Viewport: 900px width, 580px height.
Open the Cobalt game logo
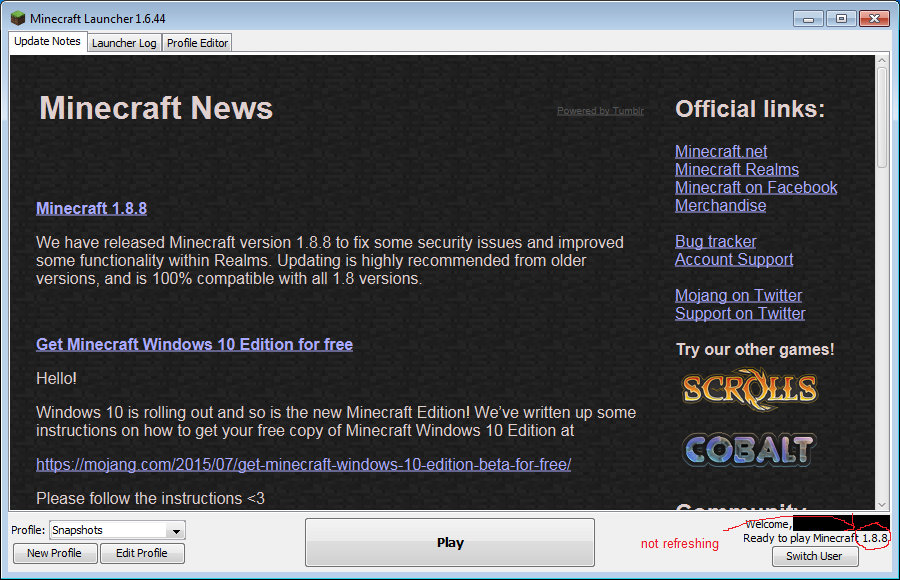pos(749,450)
